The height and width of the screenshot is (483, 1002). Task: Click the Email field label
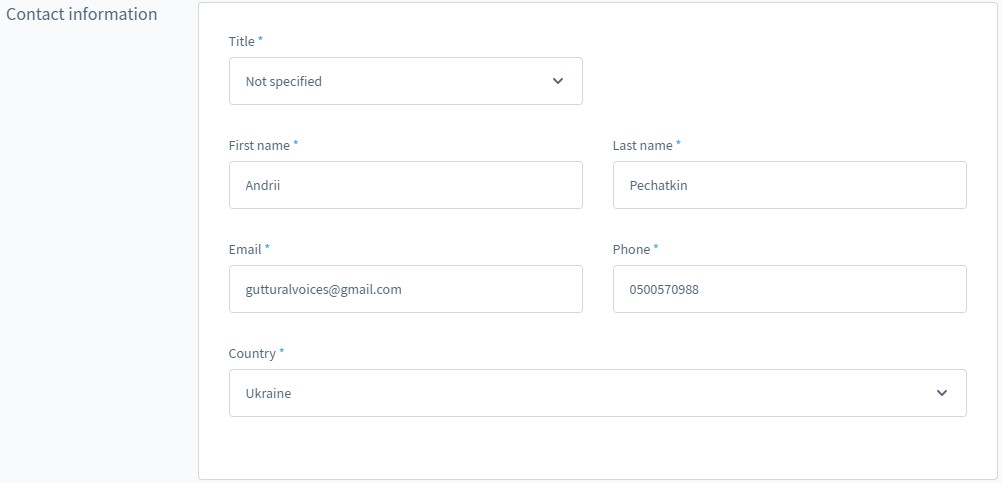[245, 249]
